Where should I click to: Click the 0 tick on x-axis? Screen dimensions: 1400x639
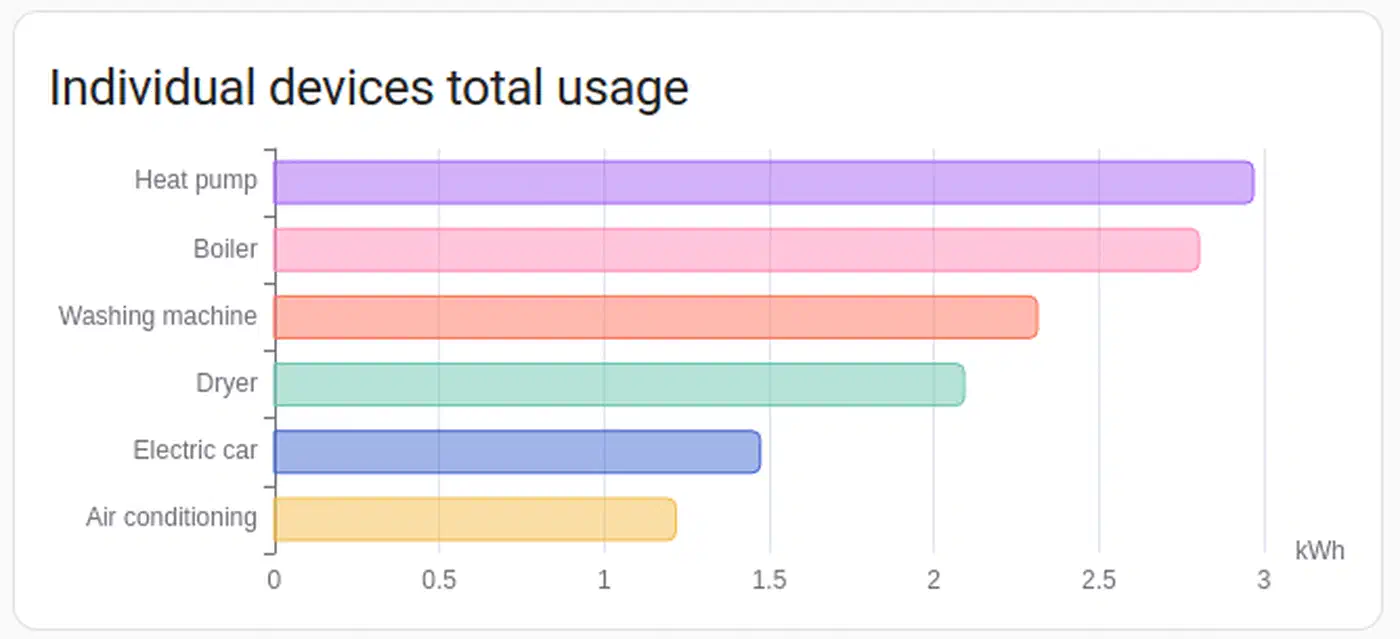[274, 580]
